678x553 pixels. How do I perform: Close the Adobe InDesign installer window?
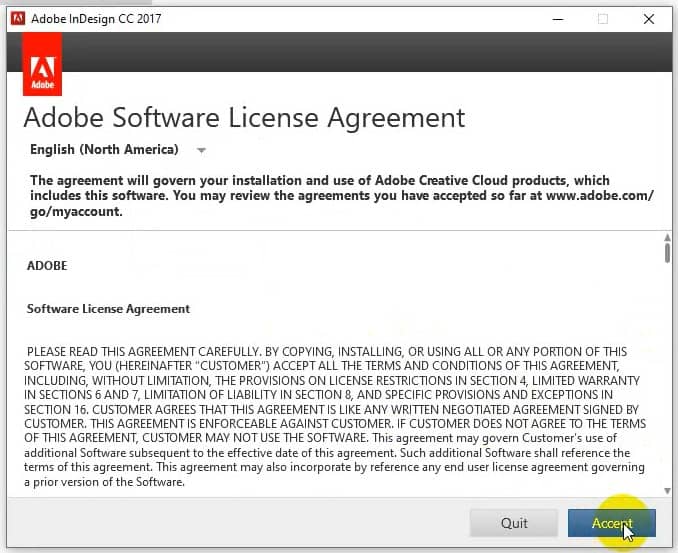pyautogui.click(x=650, y=18)
